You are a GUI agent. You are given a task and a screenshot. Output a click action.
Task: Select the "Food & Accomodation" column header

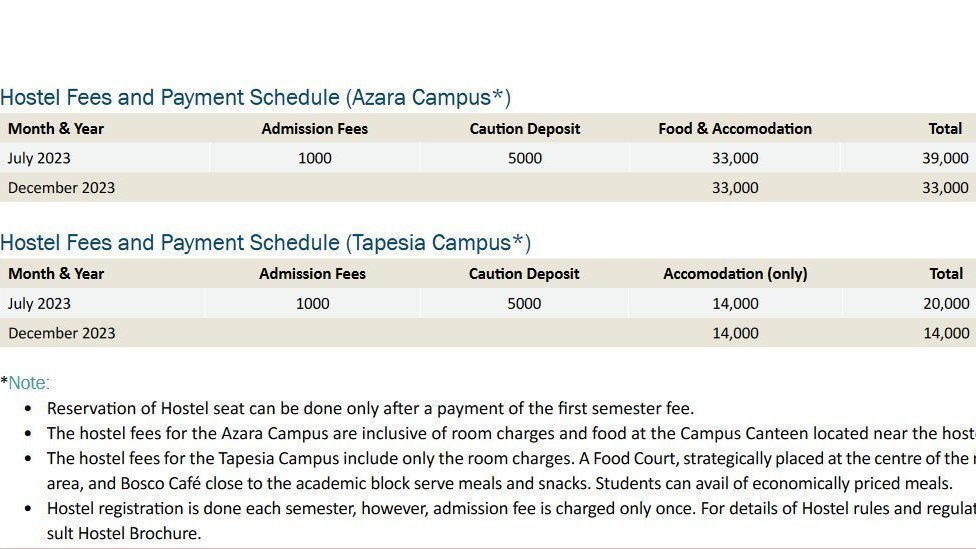click(x=735, y=128)
